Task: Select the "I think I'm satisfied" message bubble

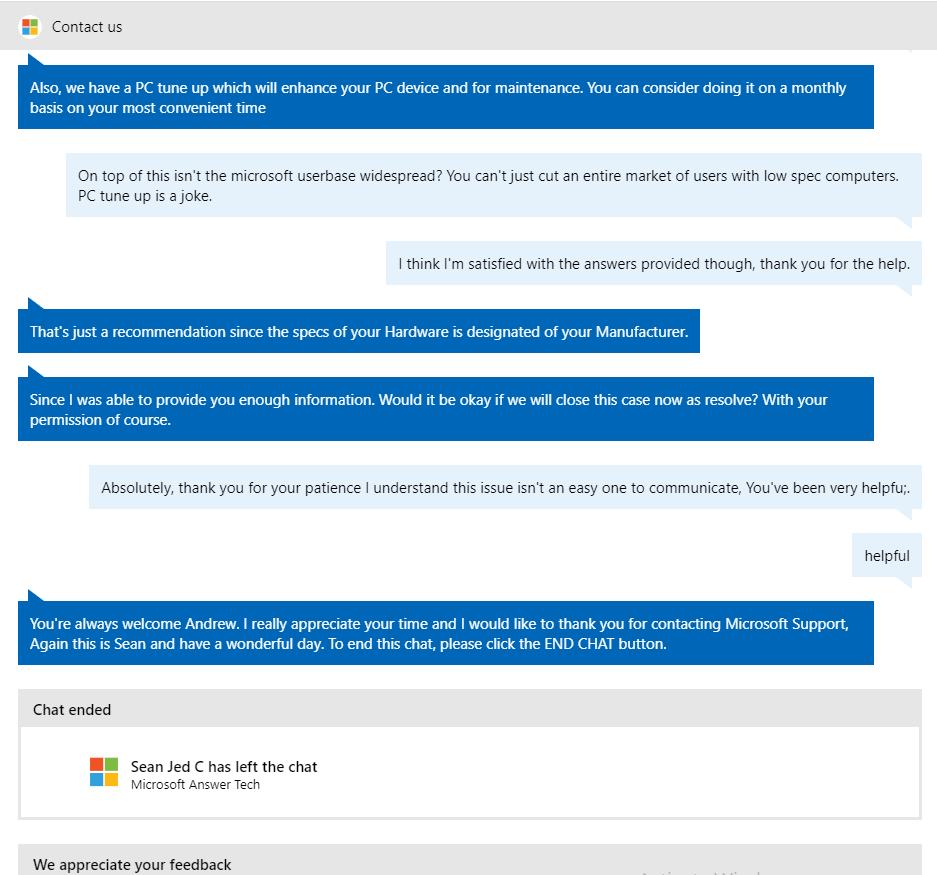Action: (x=653, y=264)
